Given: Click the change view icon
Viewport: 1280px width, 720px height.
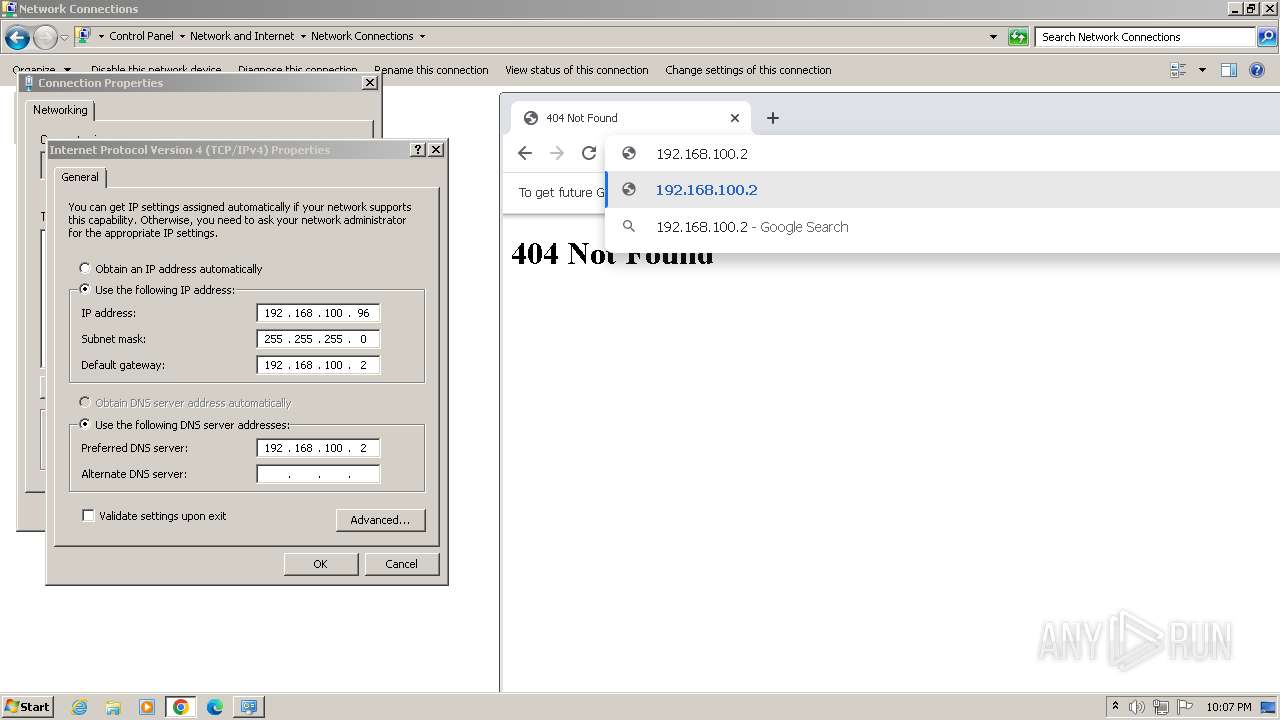Looking at the screenshot, I should pos(1178,70).
